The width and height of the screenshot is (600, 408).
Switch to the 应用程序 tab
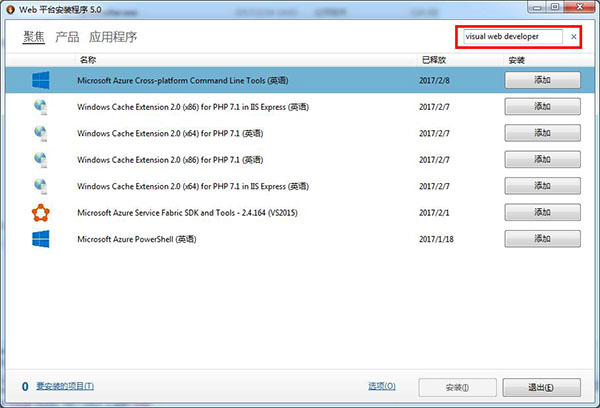113,37
